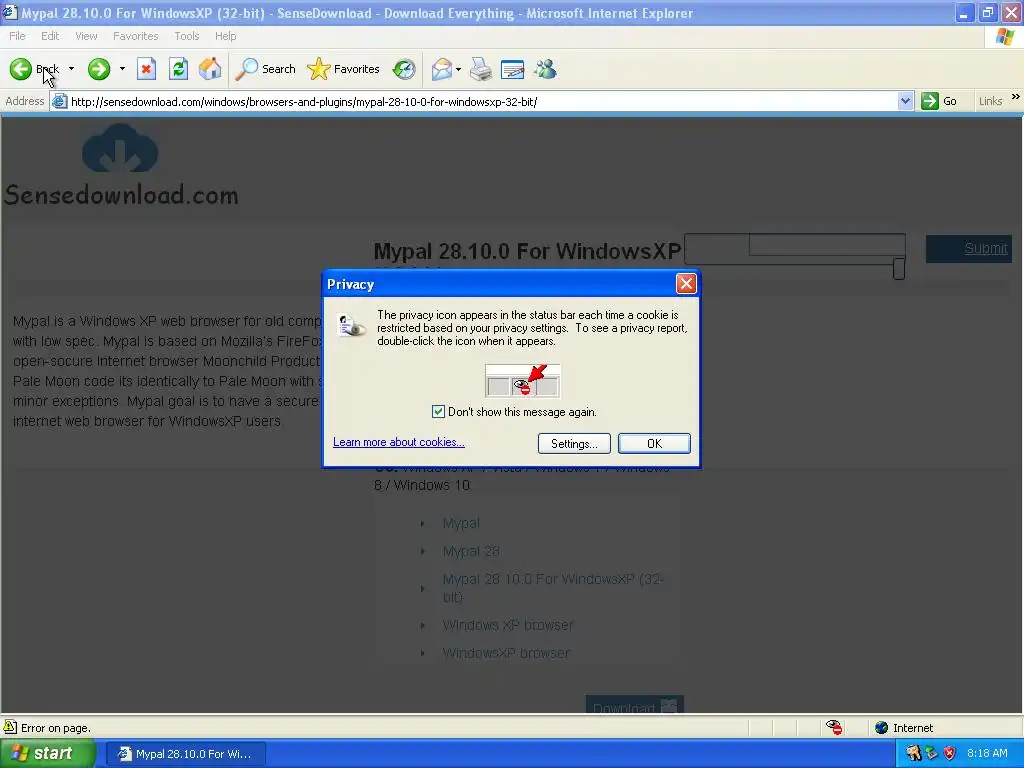Click the Settings... button in Privacy dialog
This screenshot has height=768, width=1024.
[574, 443]
